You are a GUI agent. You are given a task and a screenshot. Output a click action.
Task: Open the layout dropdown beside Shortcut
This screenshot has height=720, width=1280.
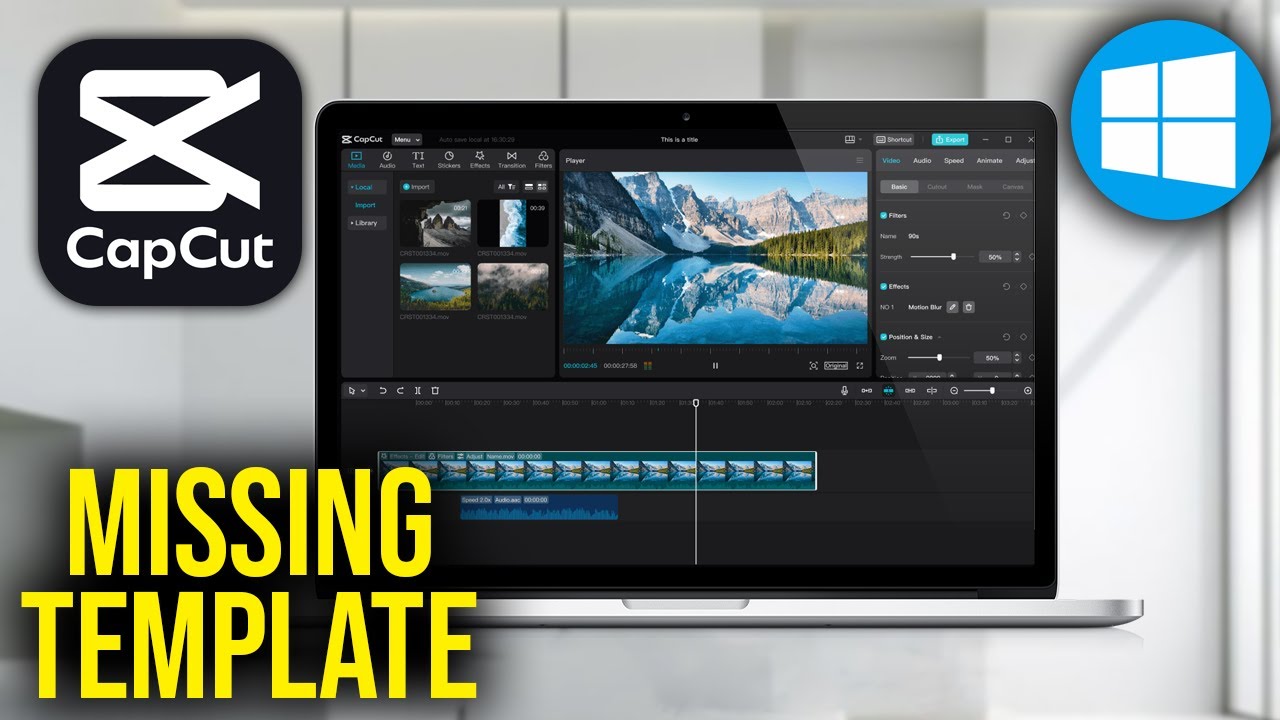point(853,139)
